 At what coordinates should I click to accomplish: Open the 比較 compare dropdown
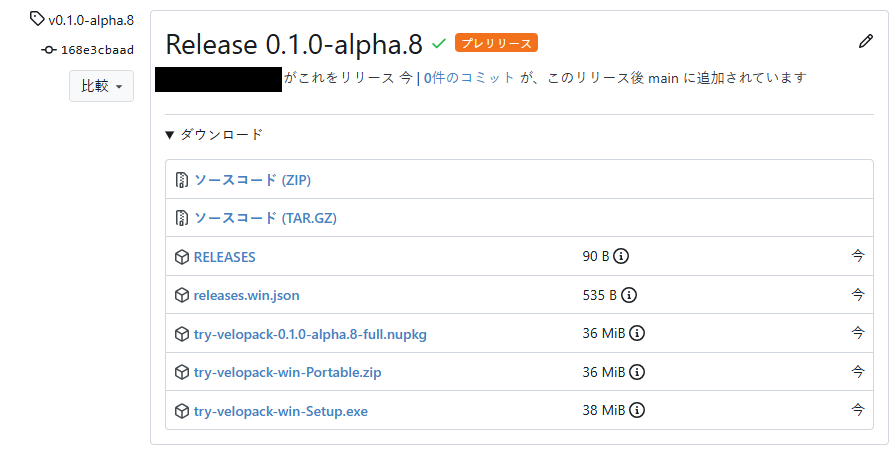(x=101, y=86)
